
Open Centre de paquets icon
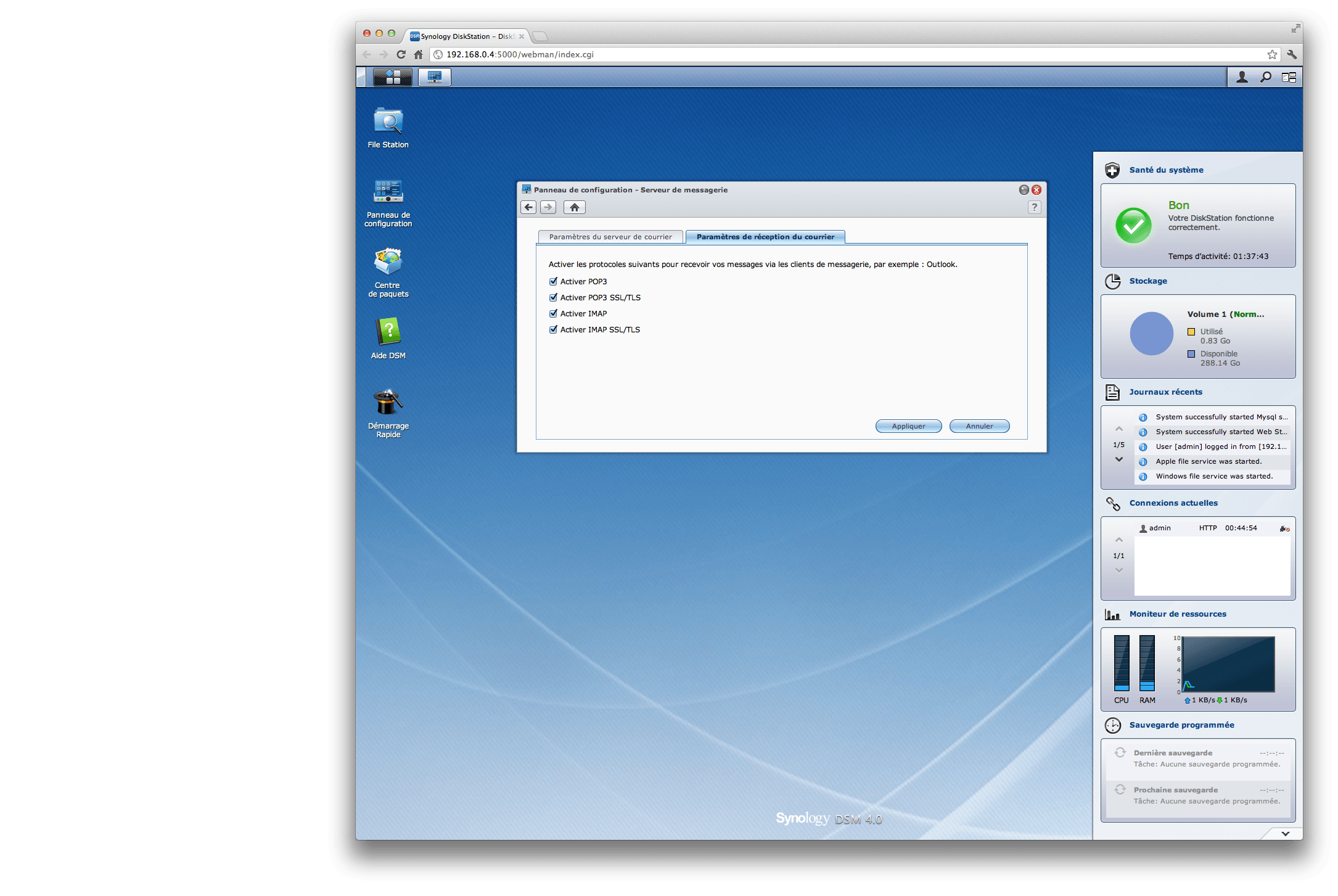coord(388,263)
